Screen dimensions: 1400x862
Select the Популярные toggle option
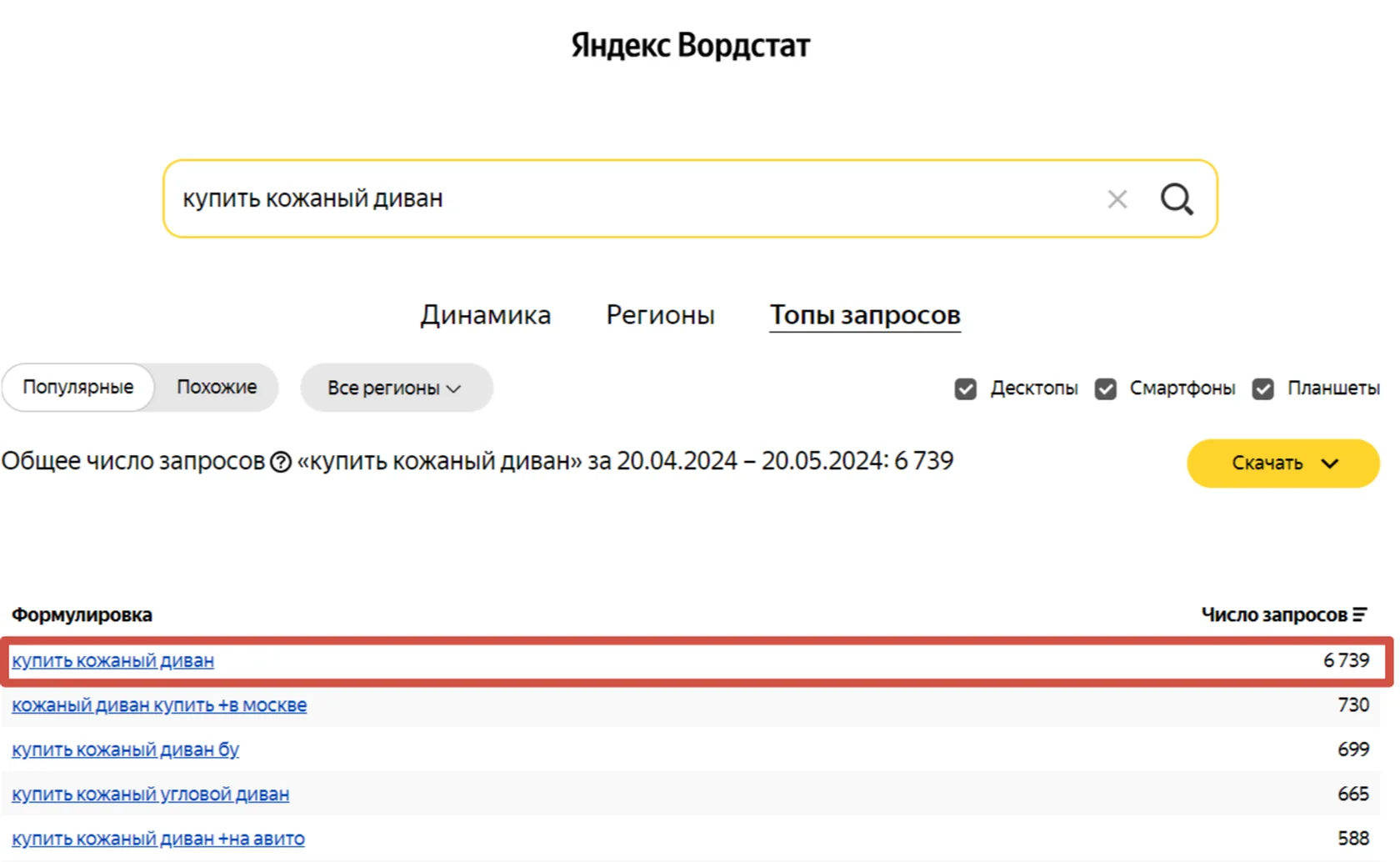coord(78,388)
